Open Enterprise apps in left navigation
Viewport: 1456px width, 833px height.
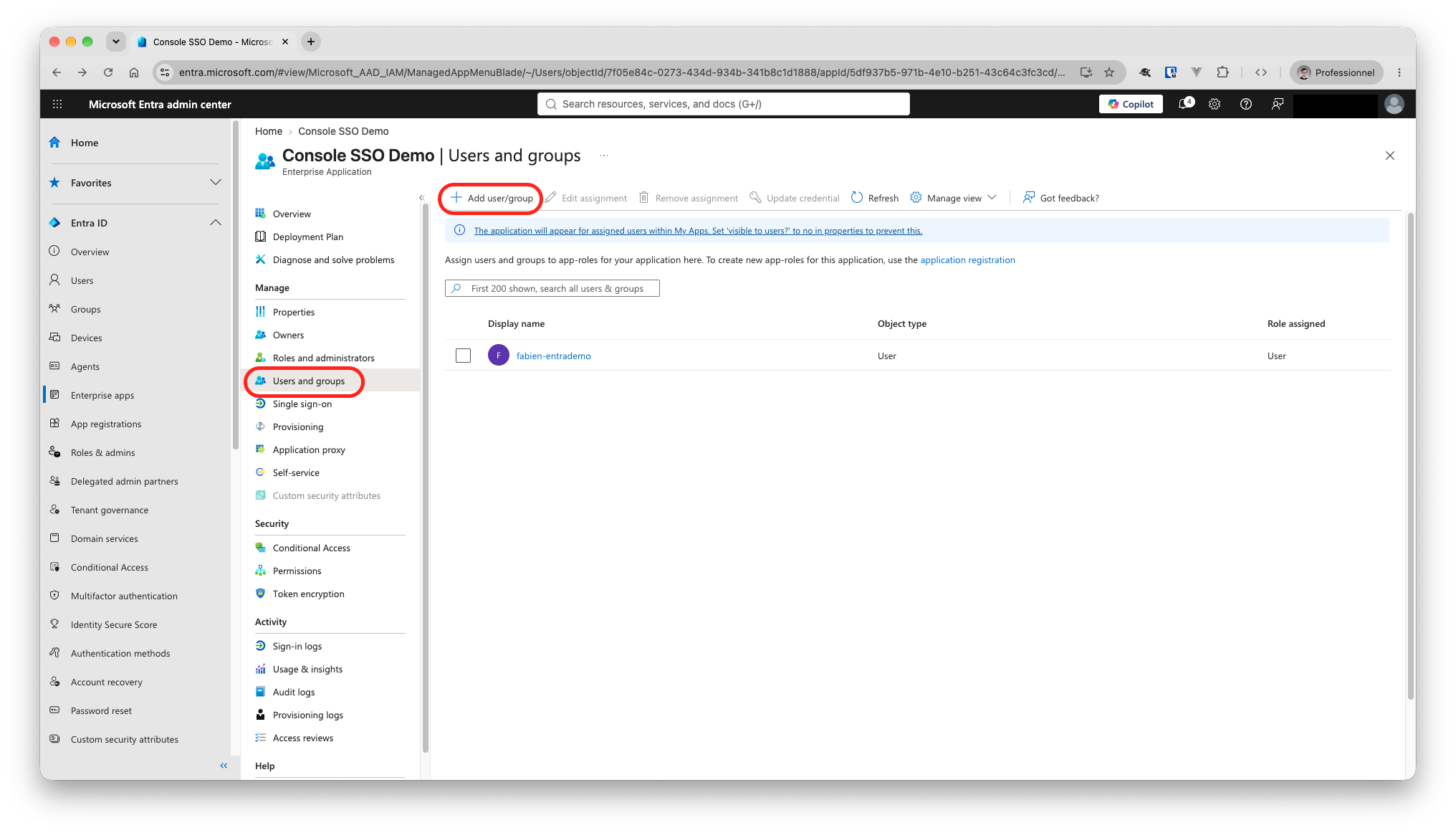tap(102, 396)
